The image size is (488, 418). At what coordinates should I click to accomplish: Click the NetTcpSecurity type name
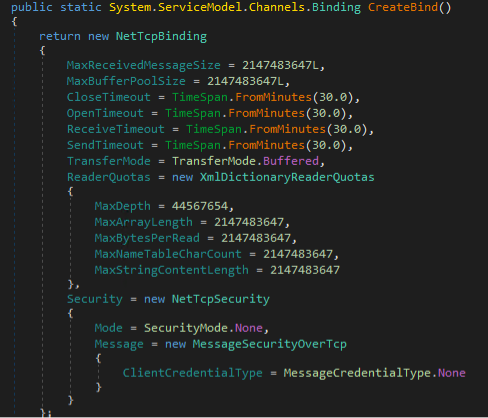(221, 299)
